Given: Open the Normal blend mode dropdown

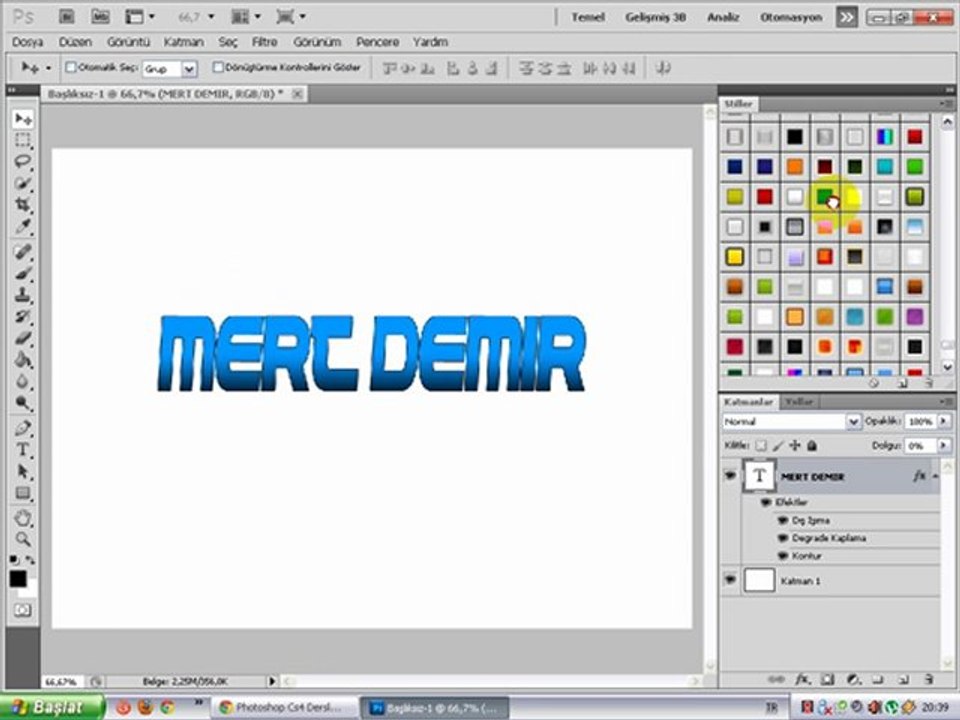Looking at the screenshot, I should (853, 421).
